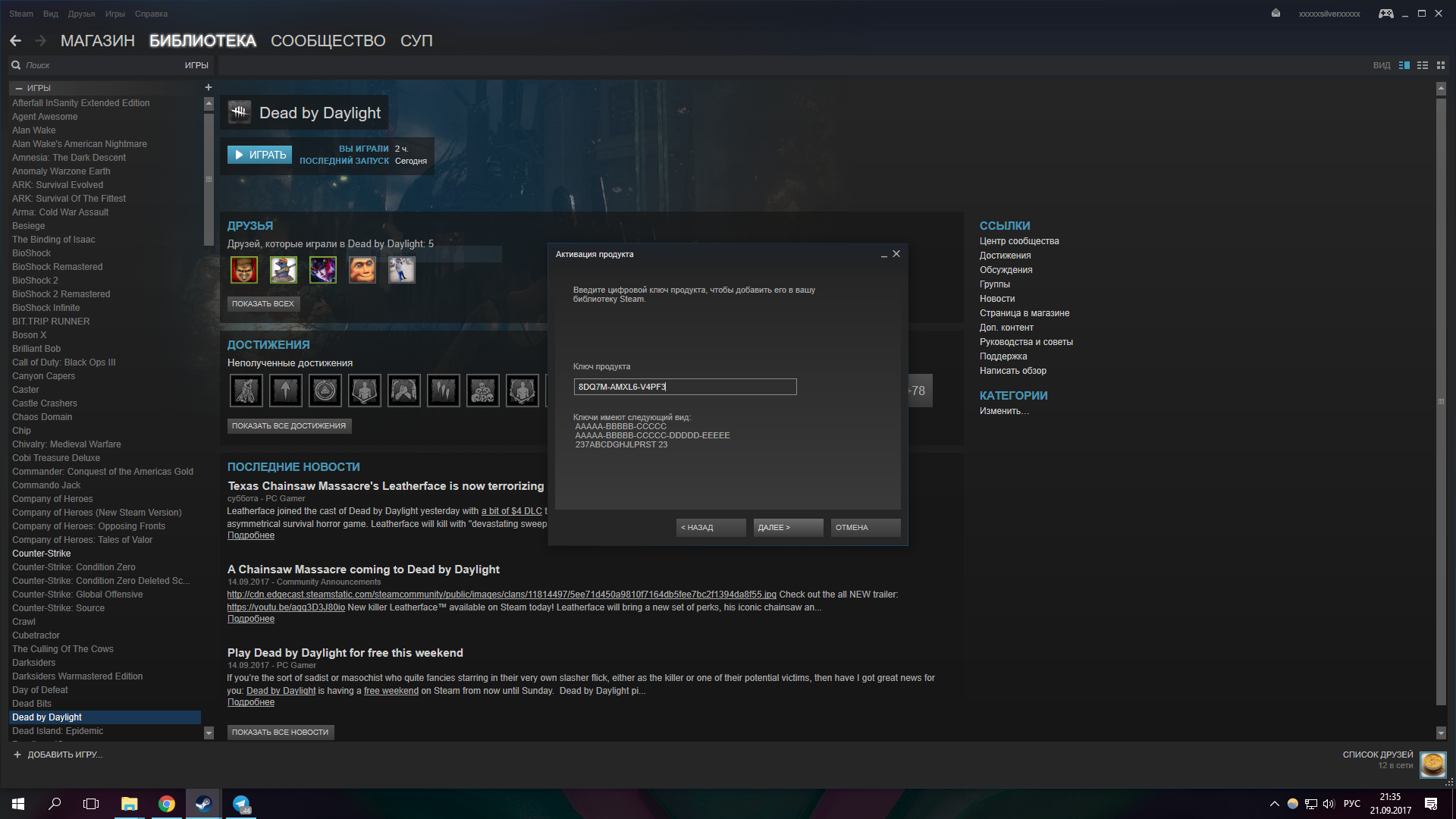Focus the product key input field
The width and height of the screenshot is (1456, 819).
685,387
